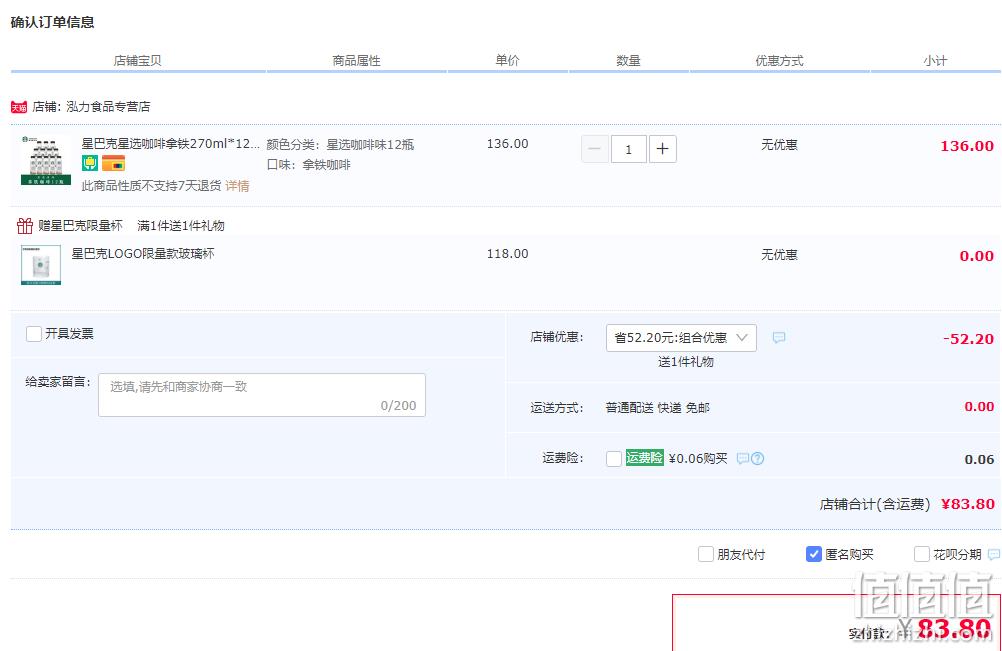Check the 朋友代付 option
Image resolution: width=1002 pixels, height=651 pixels.
[705, 554]
